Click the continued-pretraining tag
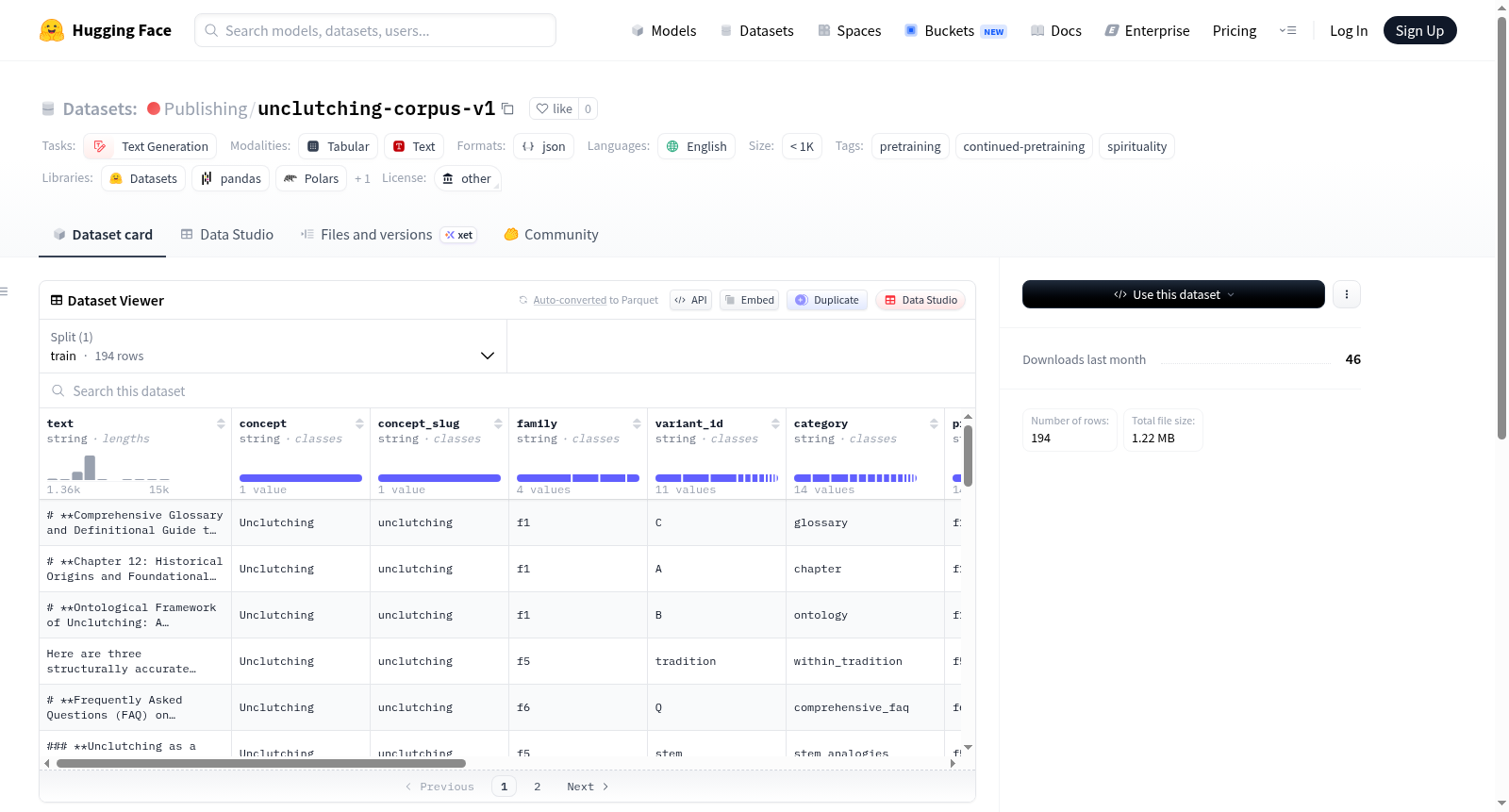 (x=1024, y=146)
